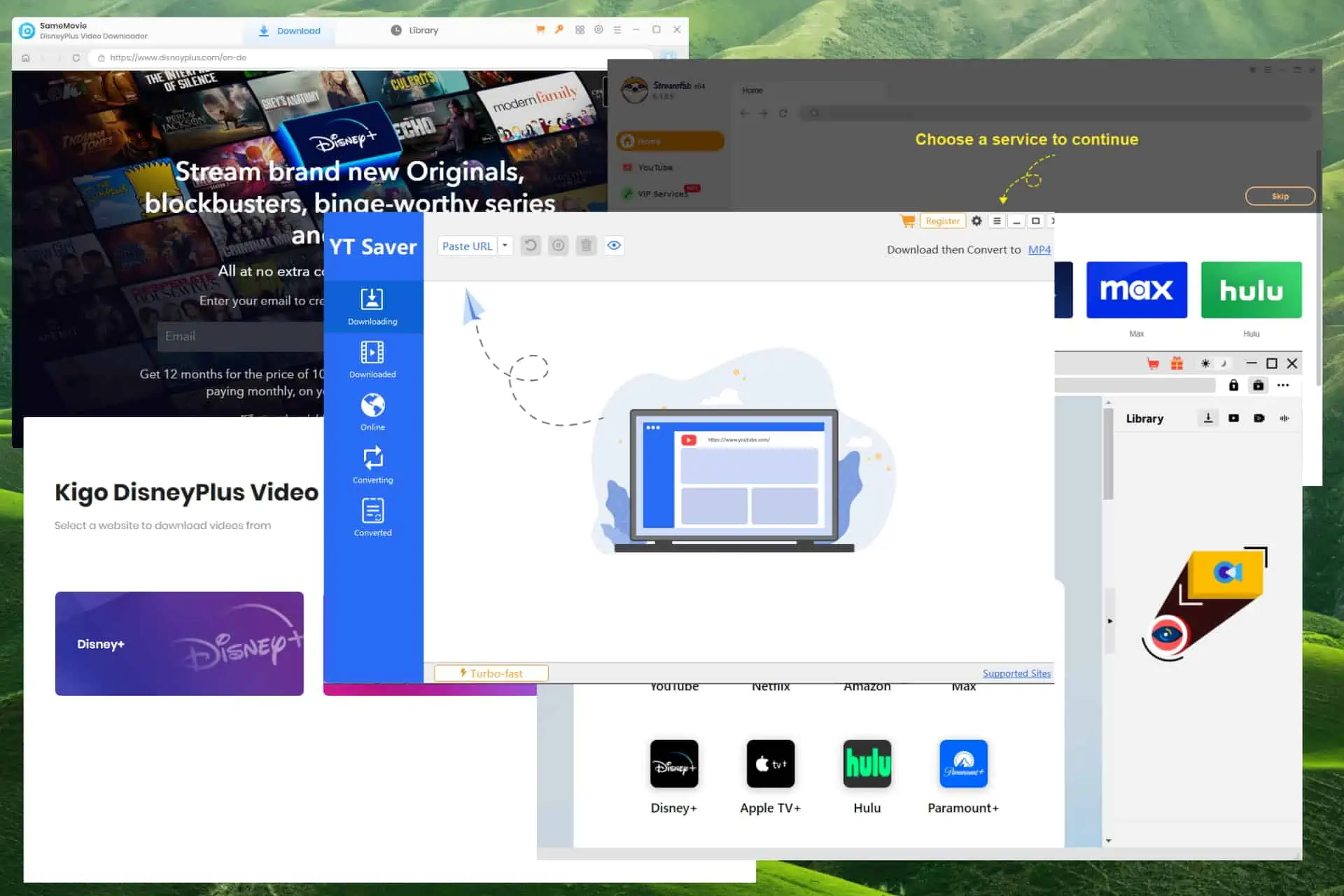Collapse the Library panel side arrow
The height and width of the screenshot is (896, 1344).
coord(1109,621)
